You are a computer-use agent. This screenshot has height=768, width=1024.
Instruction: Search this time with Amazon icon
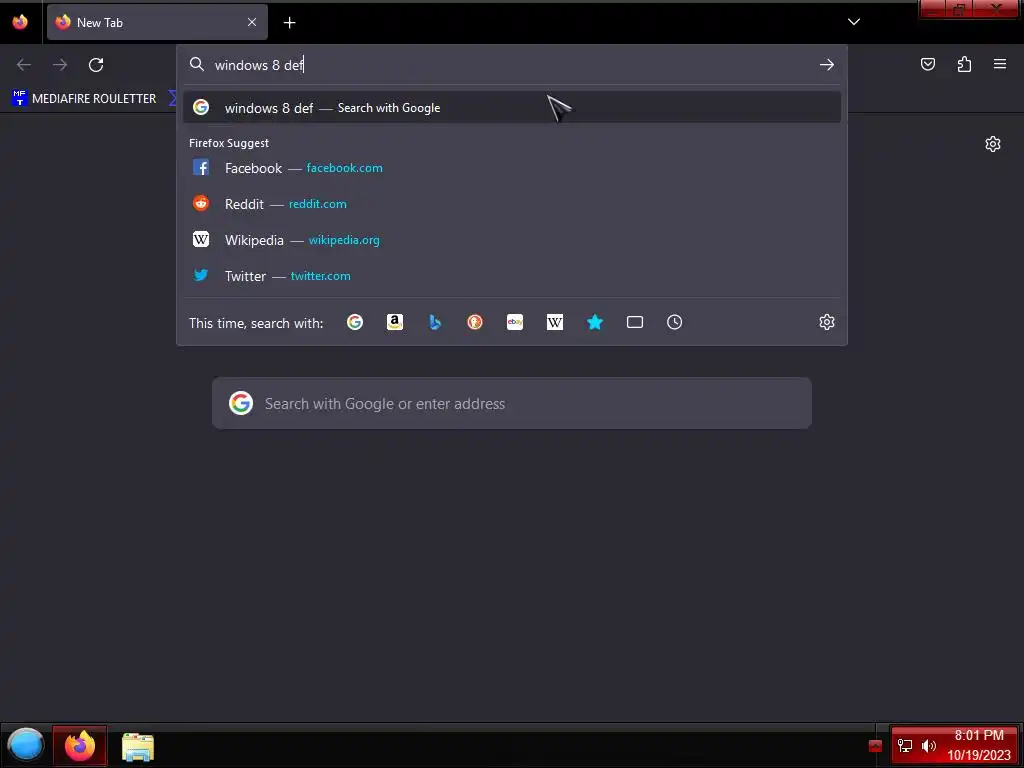(394, 322)
